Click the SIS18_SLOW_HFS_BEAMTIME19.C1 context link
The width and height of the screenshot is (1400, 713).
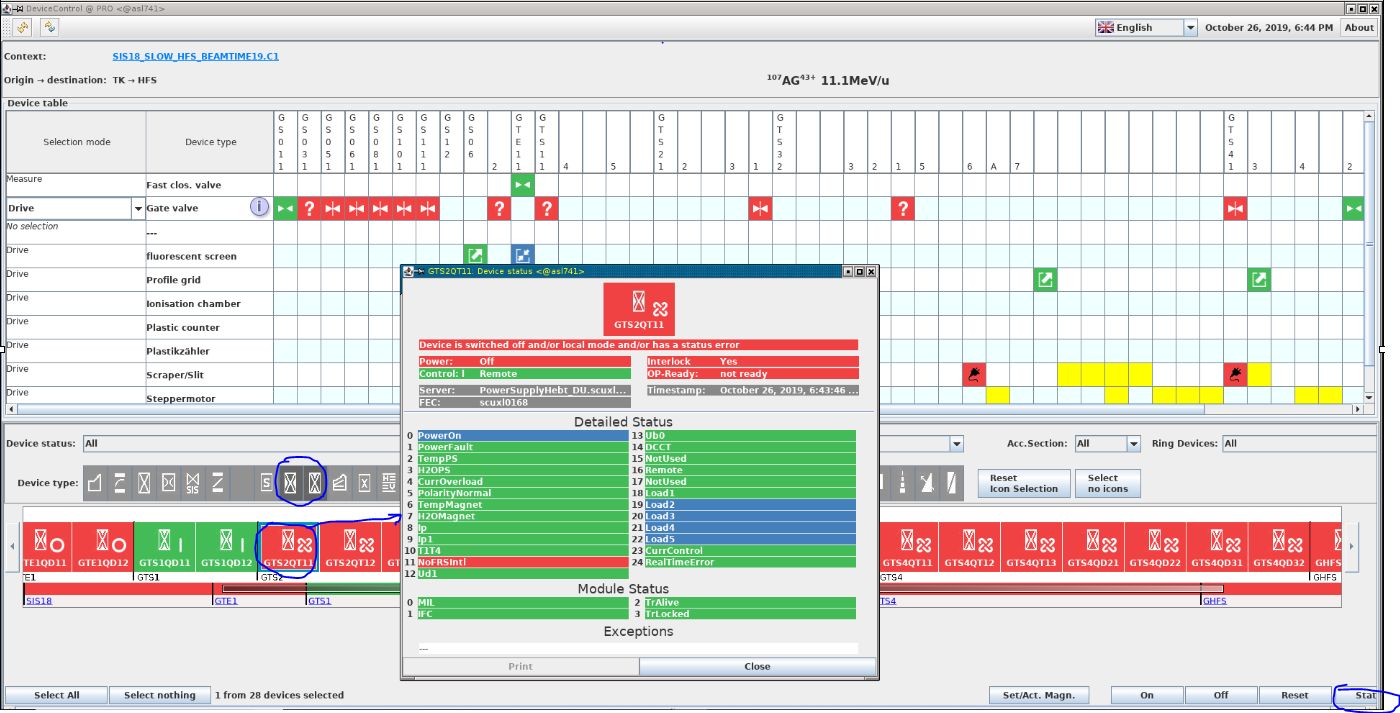point(195,57)
